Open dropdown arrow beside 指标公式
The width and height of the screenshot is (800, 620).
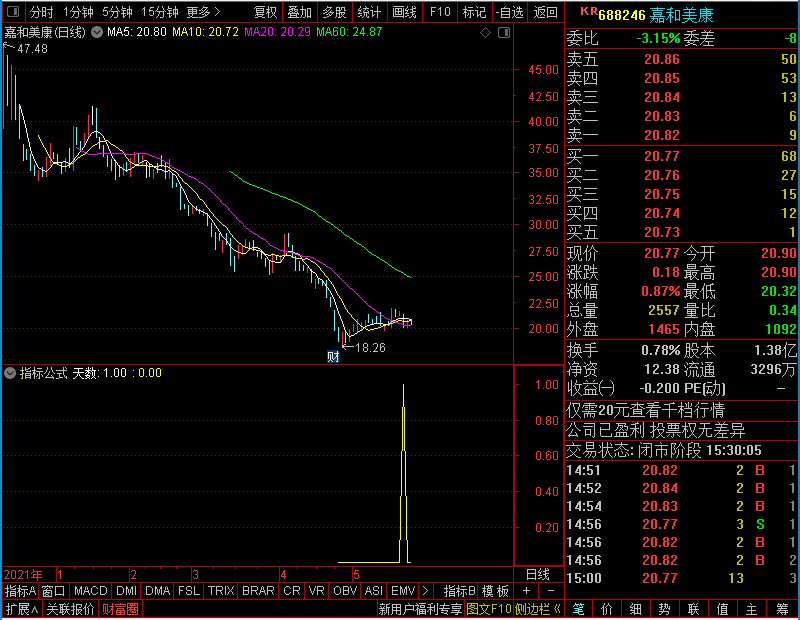coord(10,373)
